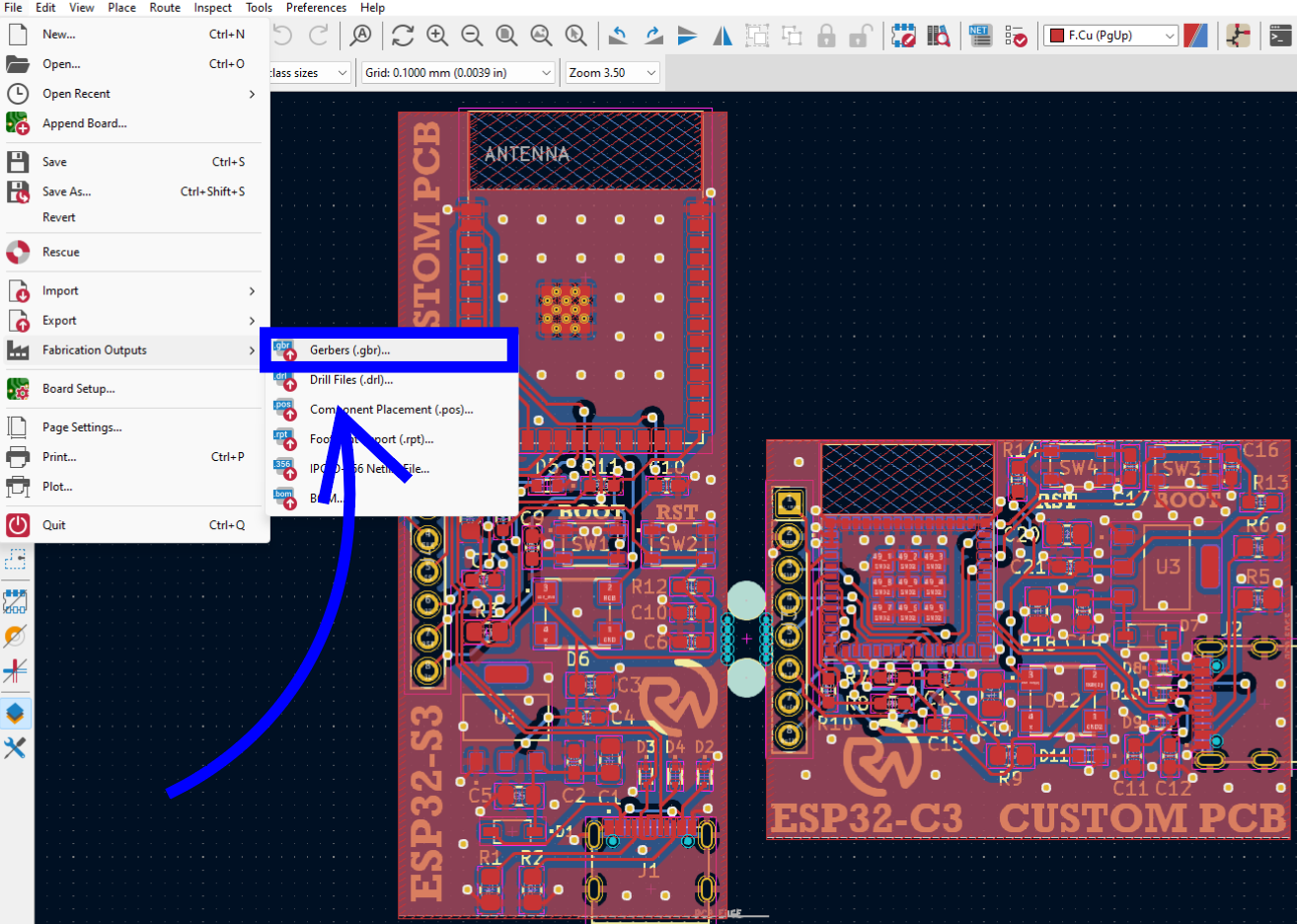Click Revert in the File menu
Screen dimensions: 1297x924
coord(134,217)
